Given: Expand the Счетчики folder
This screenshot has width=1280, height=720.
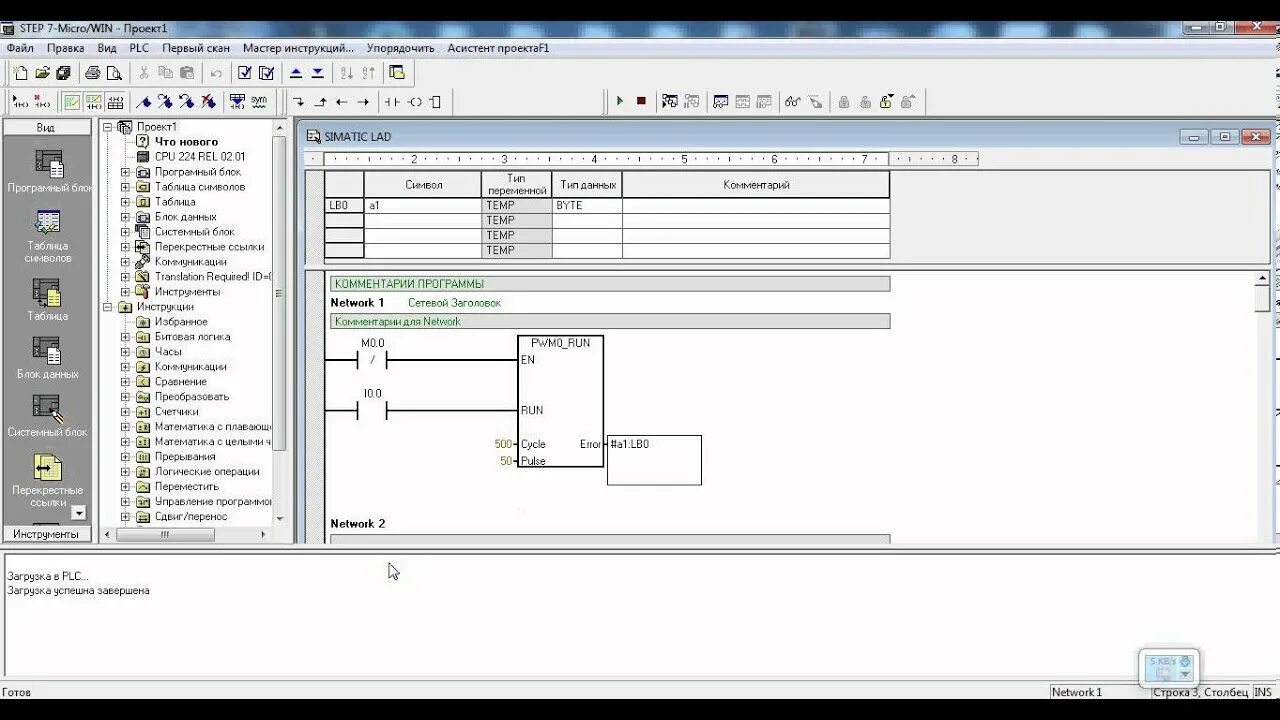Looking at the screenshot, I should pyautogui.click(x=126, y=412).
